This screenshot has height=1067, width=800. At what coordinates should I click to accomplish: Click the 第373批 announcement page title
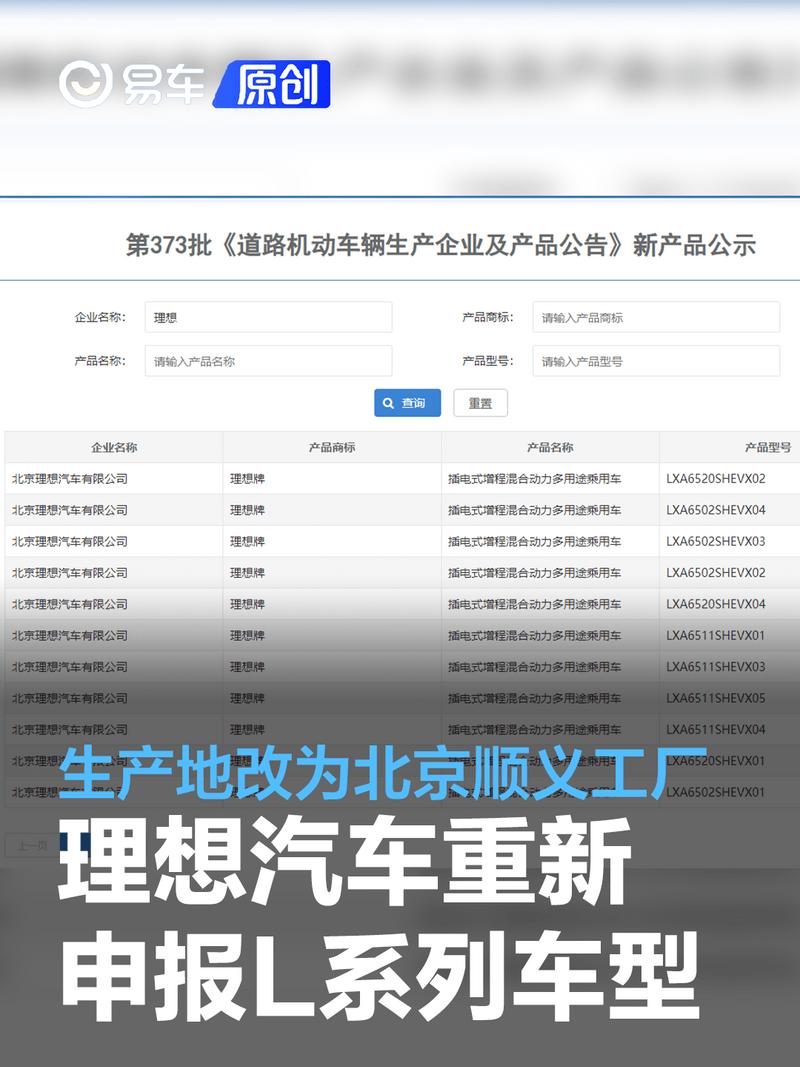pyautogui.click(x=441, y=245)
